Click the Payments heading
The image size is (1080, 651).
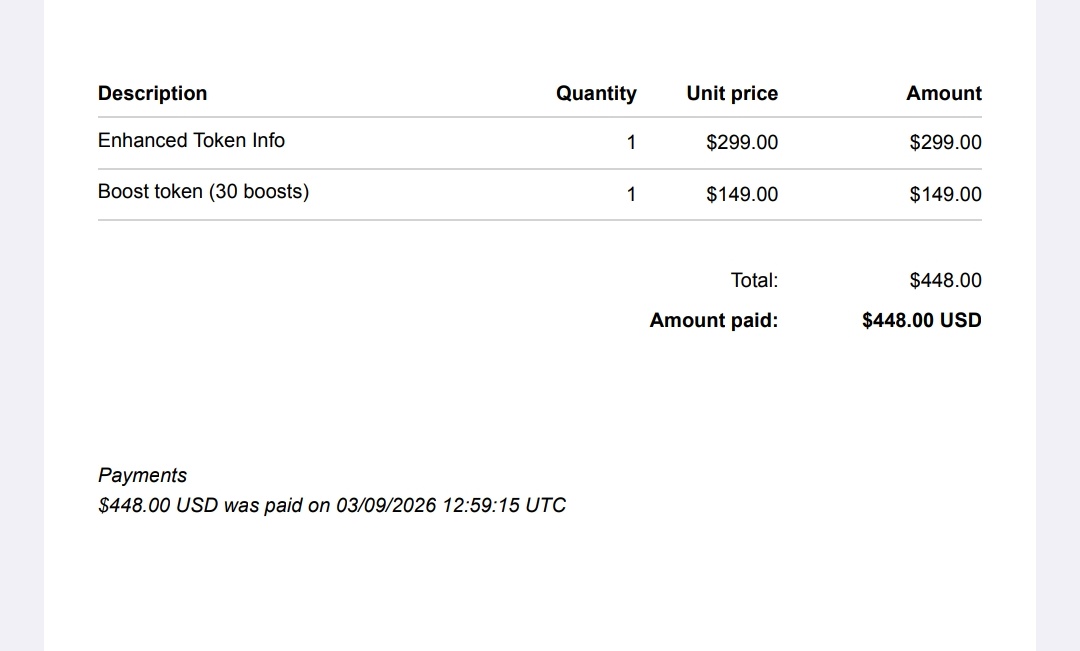click(143, 475)
